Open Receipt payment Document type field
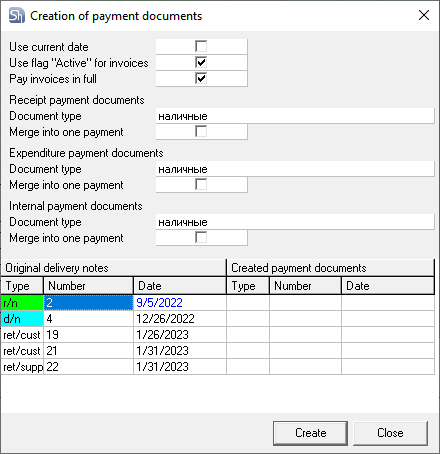Viewport: 440px width, 454px height. coord(295,116)
